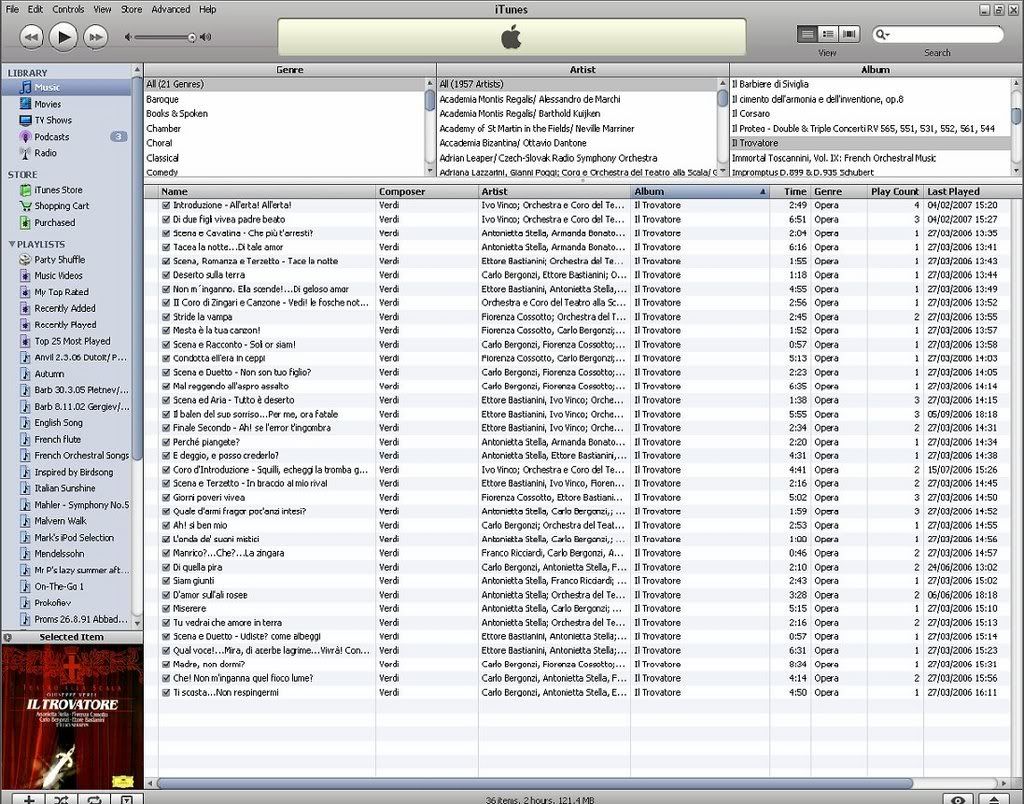The height and width of the screenshot is (804, 1024).
Task: Collapse the PLAYLISTS section triangle
Action: click(x=11, y=244)
